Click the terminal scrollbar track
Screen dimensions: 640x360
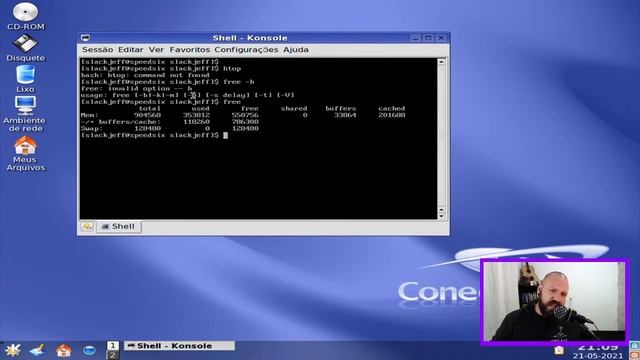(441, 136)
